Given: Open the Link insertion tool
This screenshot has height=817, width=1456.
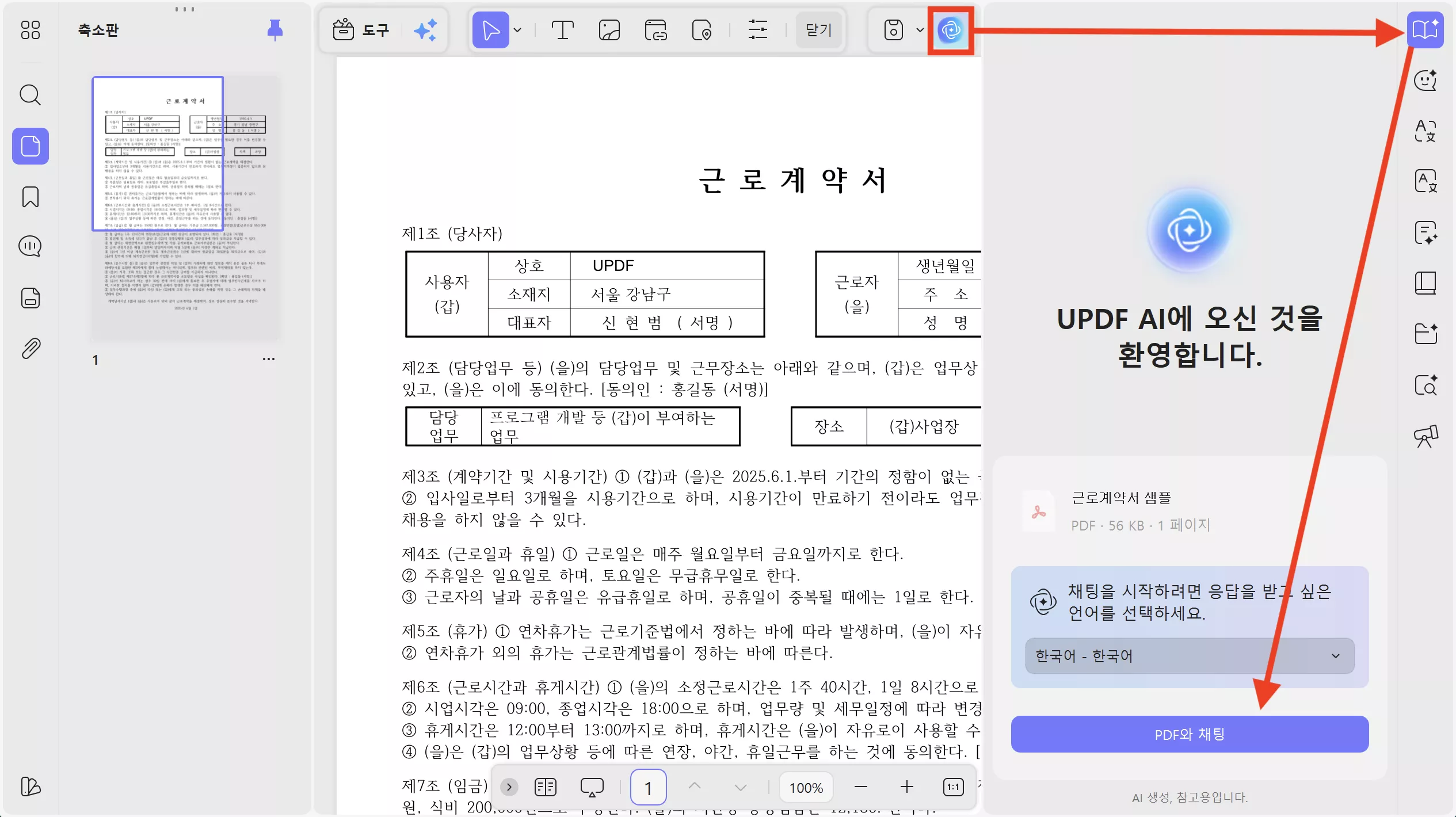Looking at the screenshot, I should tap(656, 29).
